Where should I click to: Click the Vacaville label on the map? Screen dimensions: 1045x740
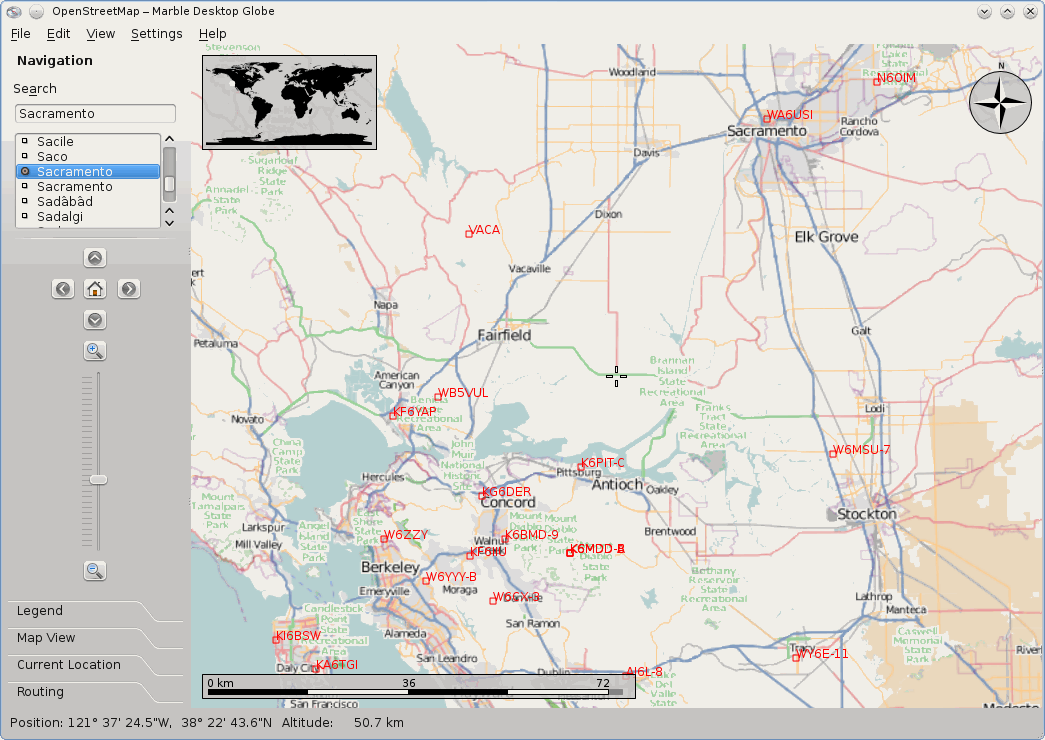529,269
